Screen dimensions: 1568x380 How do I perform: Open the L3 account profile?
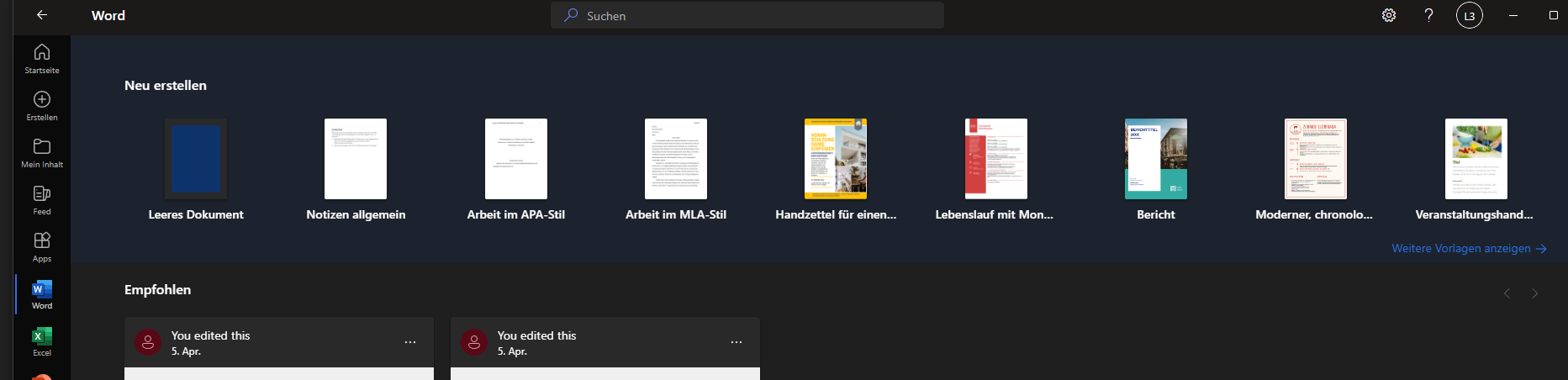(x=1470, y=15)
